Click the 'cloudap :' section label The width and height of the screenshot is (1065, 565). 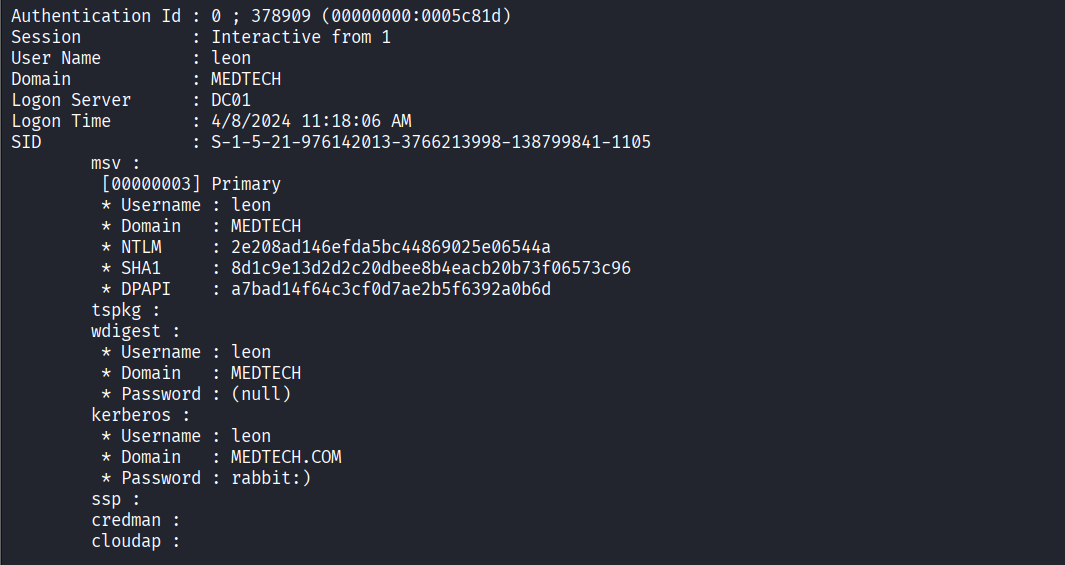(x=136, y=541)
